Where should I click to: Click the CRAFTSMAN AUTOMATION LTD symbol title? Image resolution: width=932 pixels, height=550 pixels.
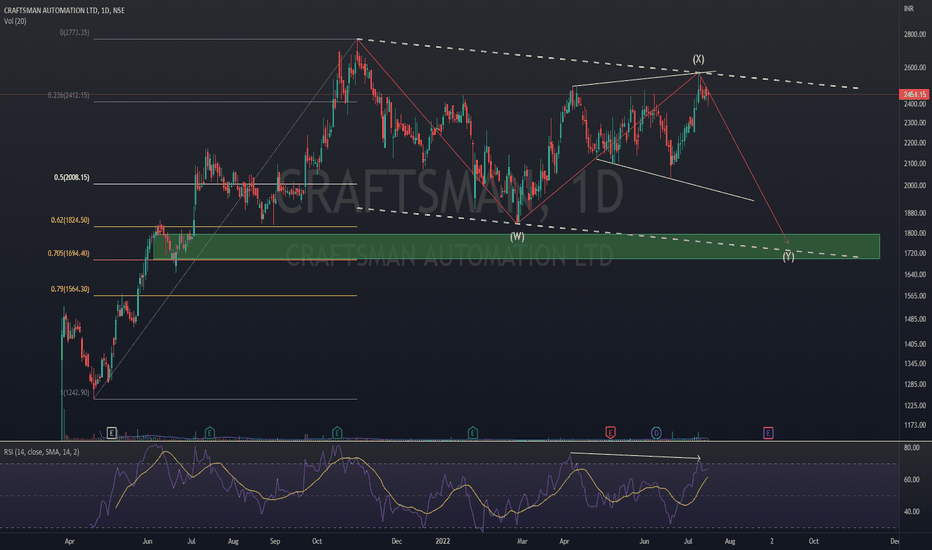64,11
